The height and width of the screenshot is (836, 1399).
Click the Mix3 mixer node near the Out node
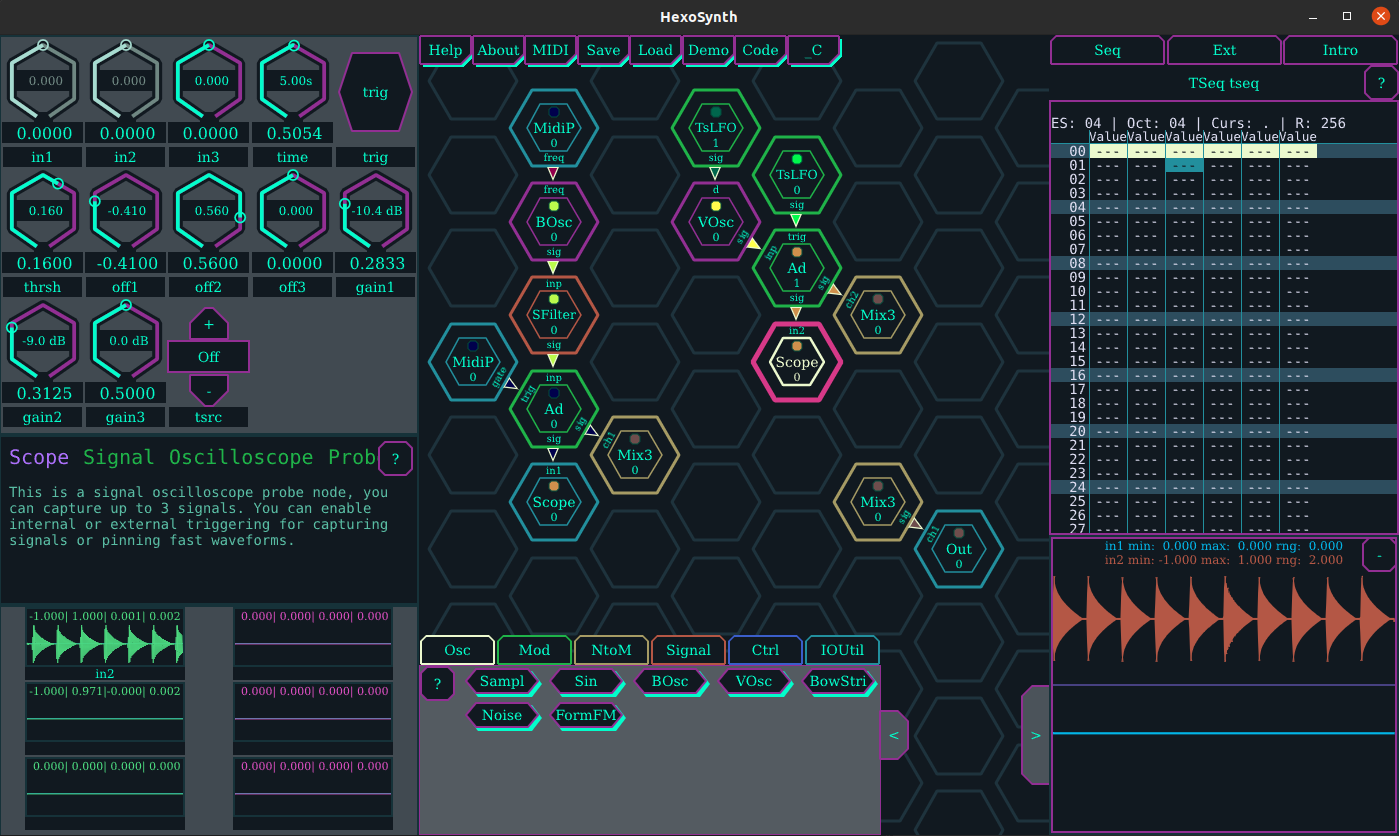coord(876,503)
